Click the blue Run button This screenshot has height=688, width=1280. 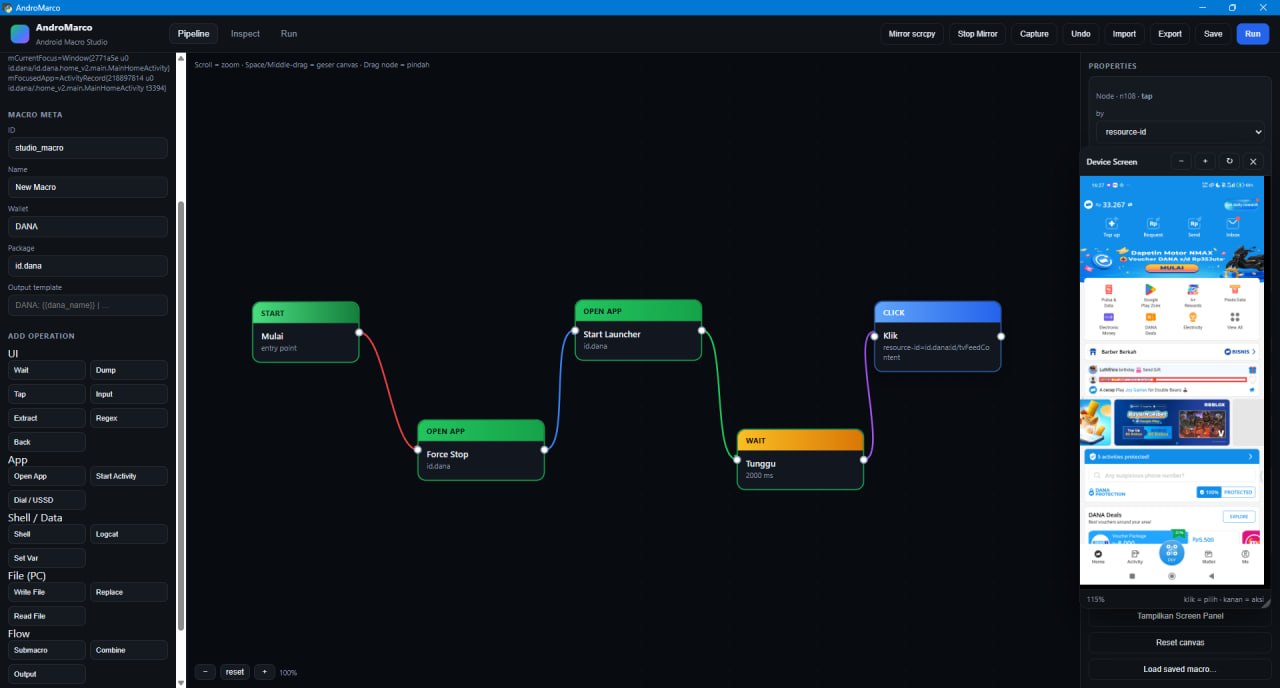click(1253, 34)
